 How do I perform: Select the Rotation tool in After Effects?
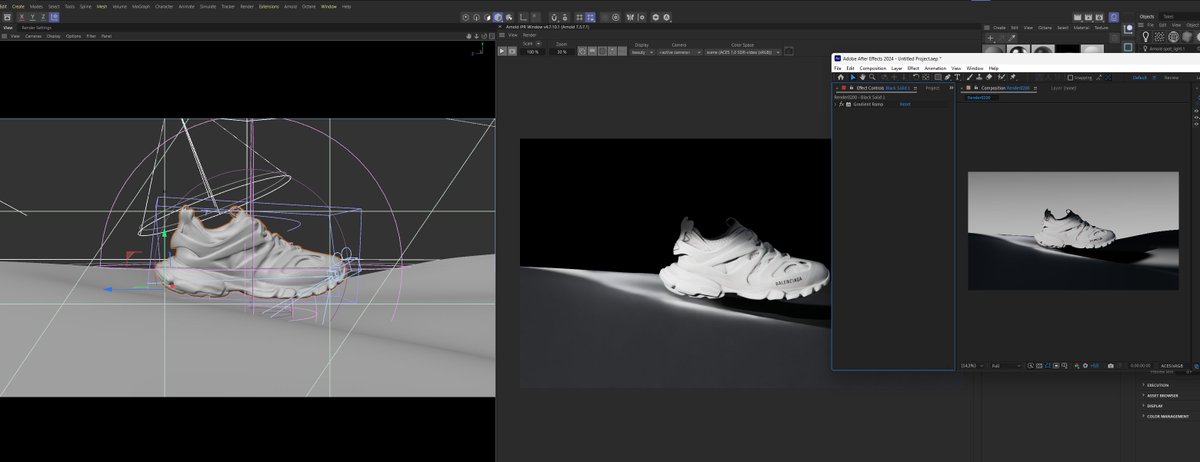916,77
